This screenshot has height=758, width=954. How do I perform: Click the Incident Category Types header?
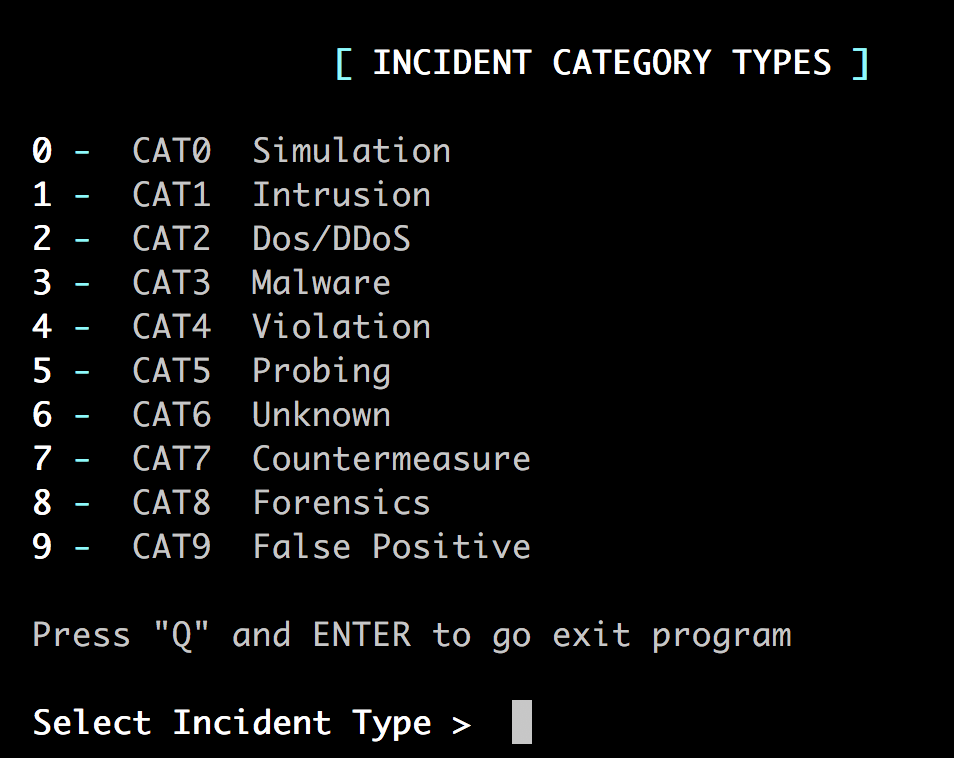602,63
